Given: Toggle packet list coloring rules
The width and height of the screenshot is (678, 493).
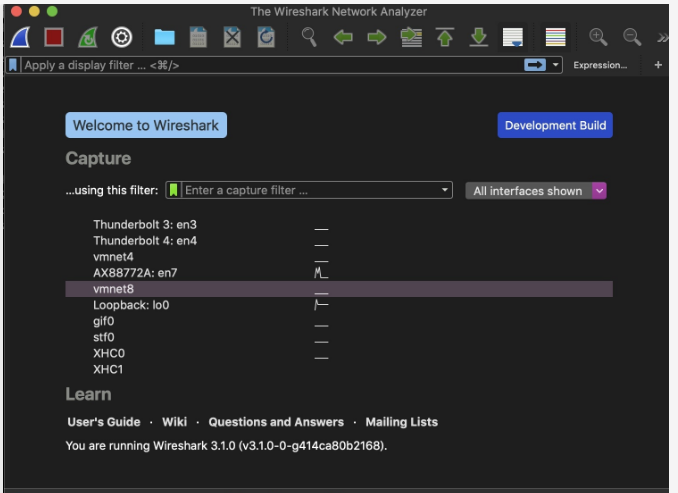Looking at the screenshot, I should (x=556, y=37).
